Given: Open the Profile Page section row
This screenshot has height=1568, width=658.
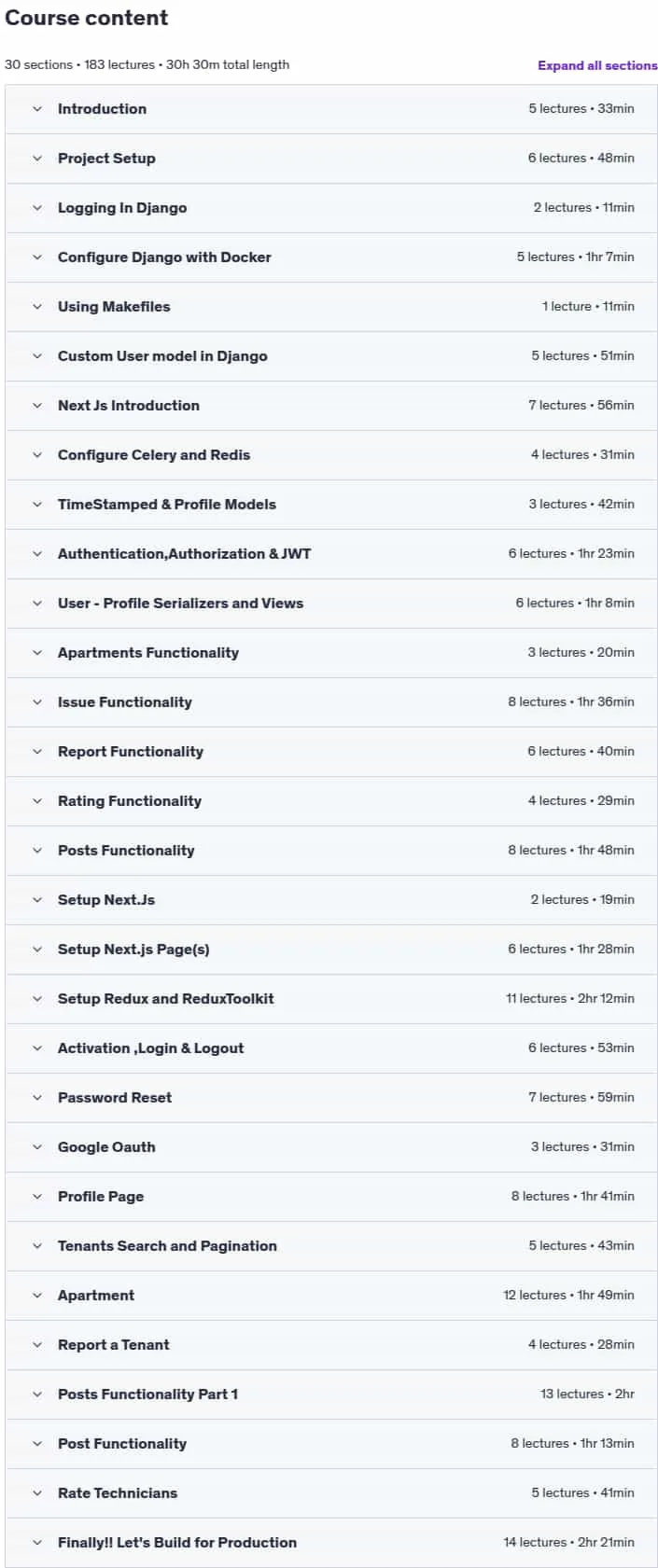Looking at the screenshot, I should [x=331, y=1197].
